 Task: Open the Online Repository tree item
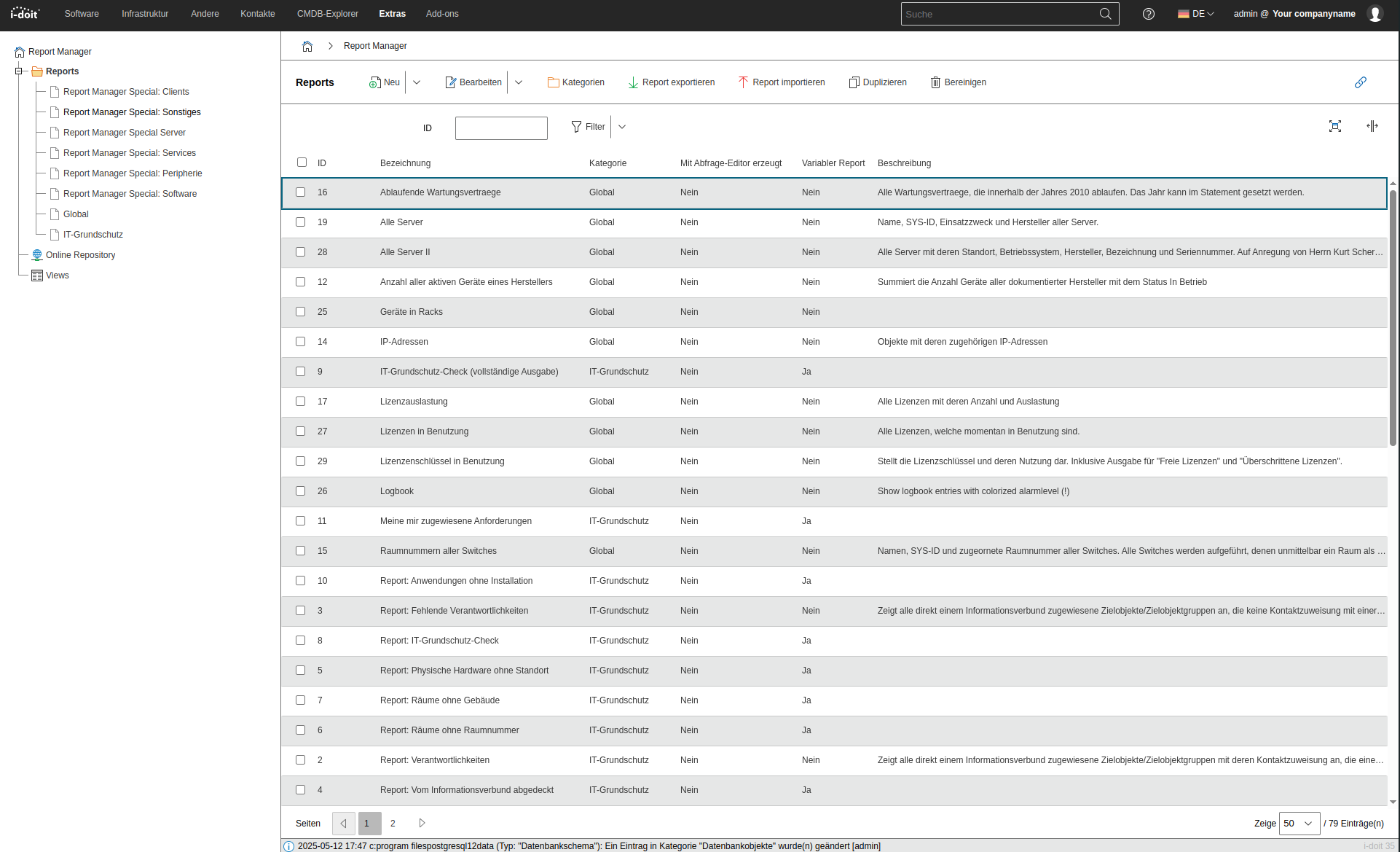(80, 255)
